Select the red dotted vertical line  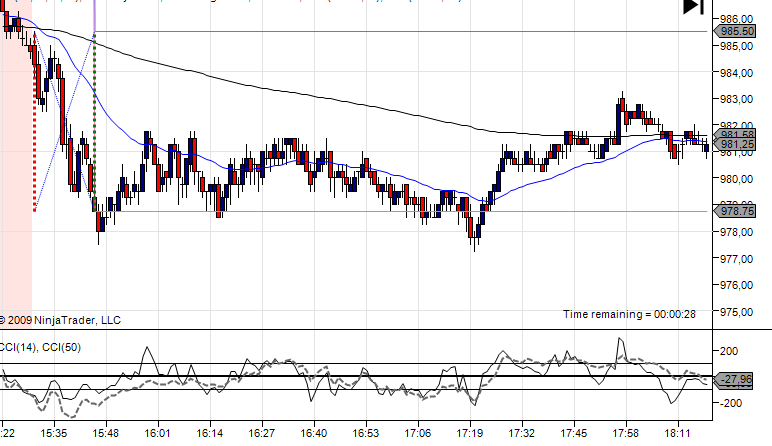(x=34, y=123)
